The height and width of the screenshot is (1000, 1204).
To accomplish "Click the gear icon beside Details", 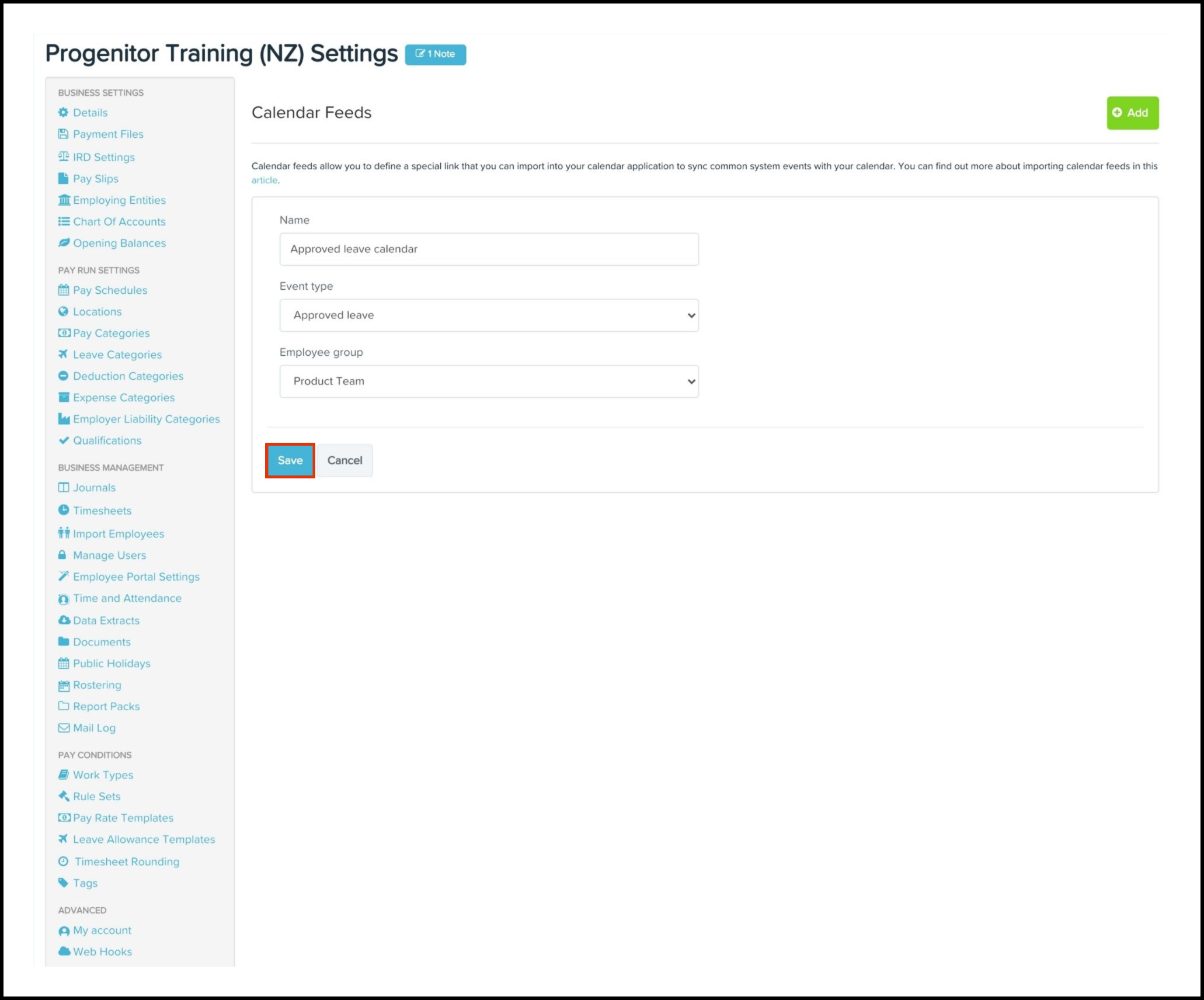I will (63, 112).
